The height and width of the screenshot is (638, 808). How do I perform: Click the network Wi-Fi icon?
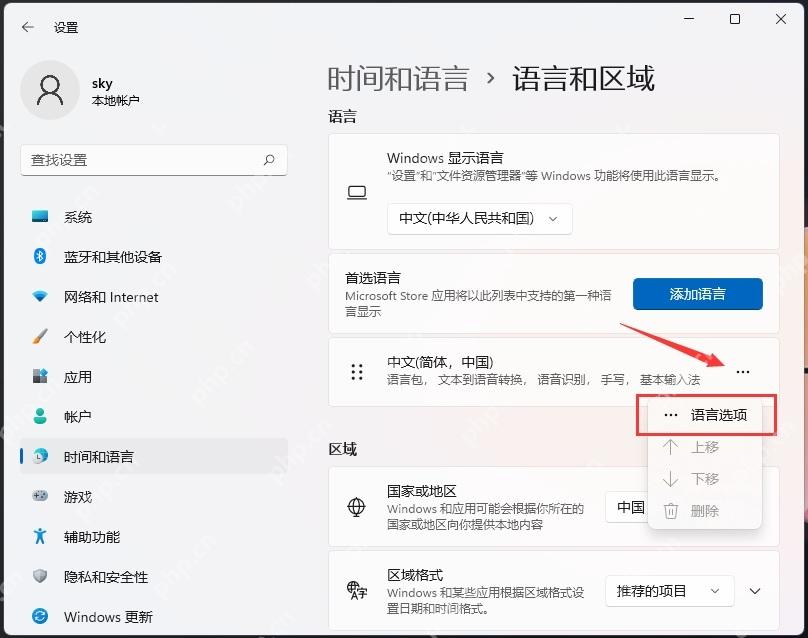pyautogui.click(x=40, y=296)
